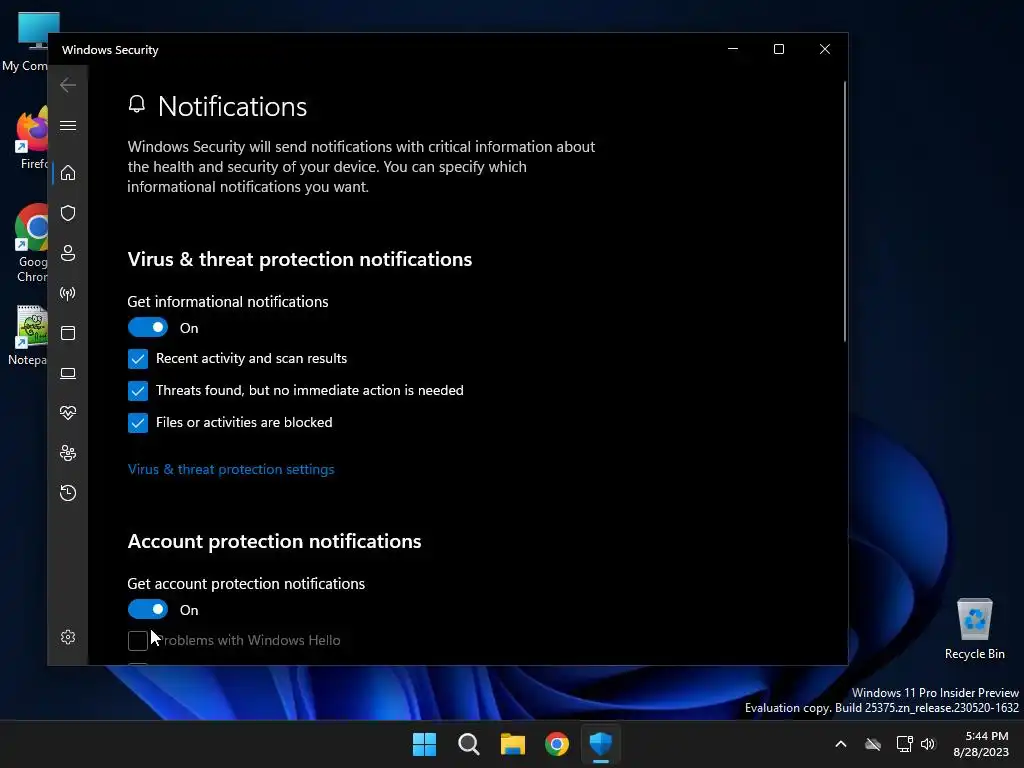
Task: Open Protection history clock icon
Action: tap(68, 493)
